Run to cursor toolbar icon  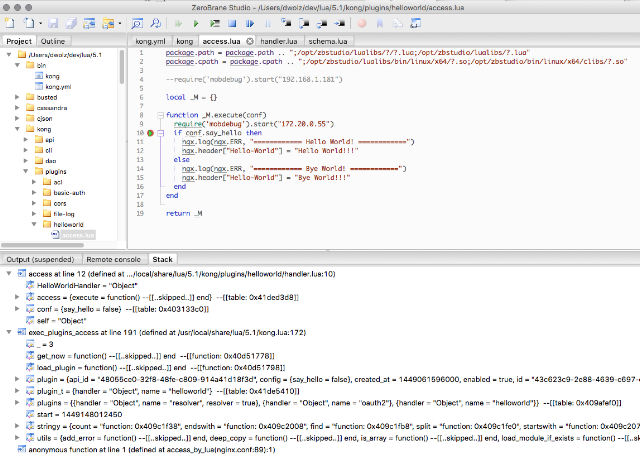340,23
